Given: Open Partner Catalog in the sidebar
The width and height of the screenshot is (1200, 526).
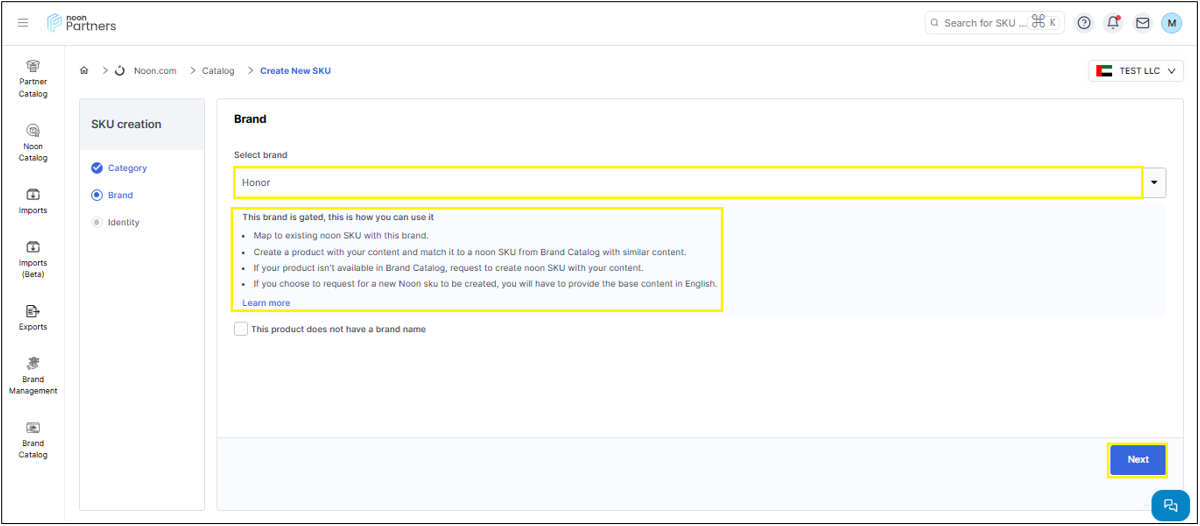Looking at the screenshot, I should 33,78.
